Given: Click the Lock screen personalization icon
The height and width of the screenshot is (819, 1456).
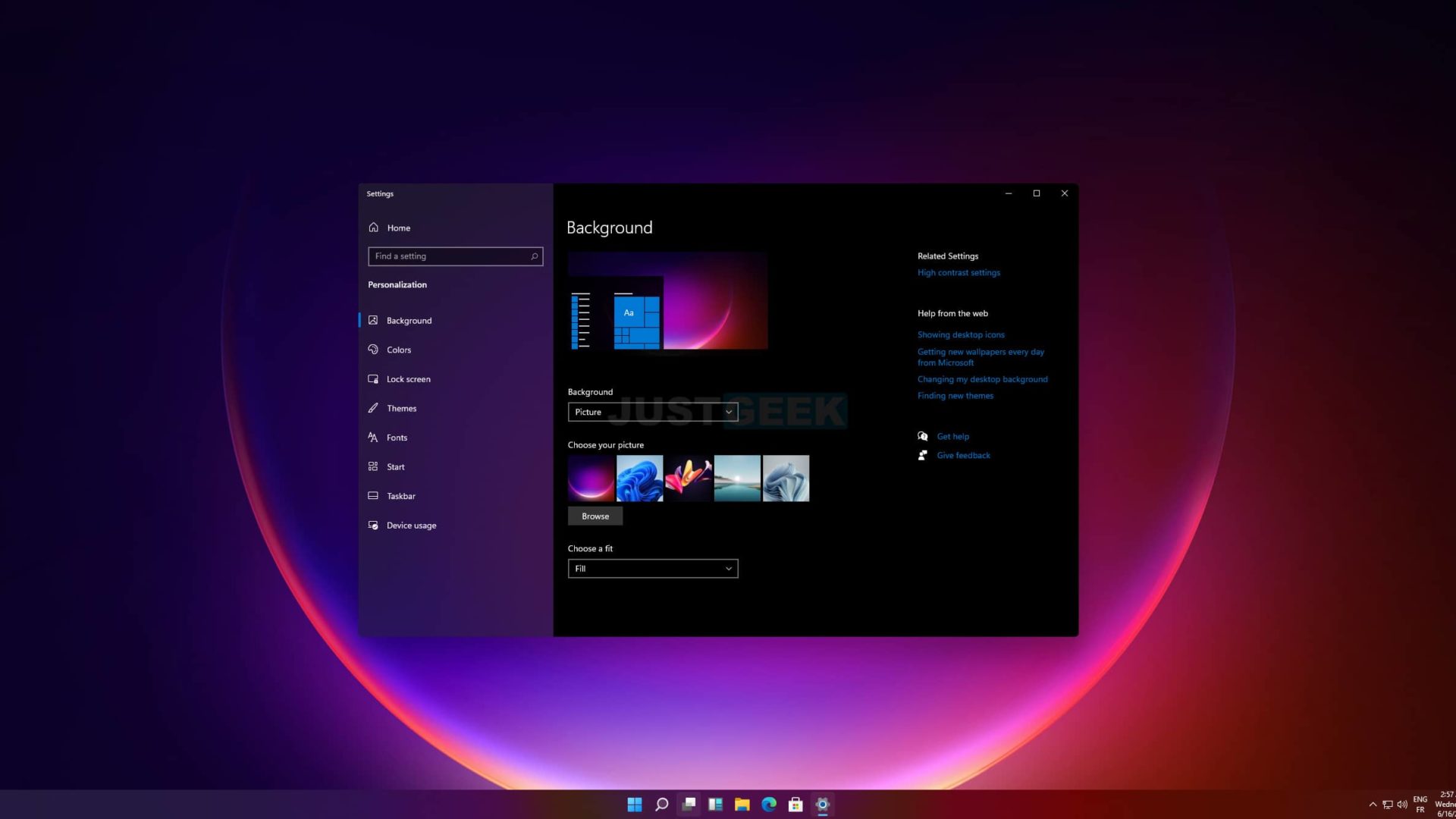Looking at the screenshot, I should click(x=373, y=378).
